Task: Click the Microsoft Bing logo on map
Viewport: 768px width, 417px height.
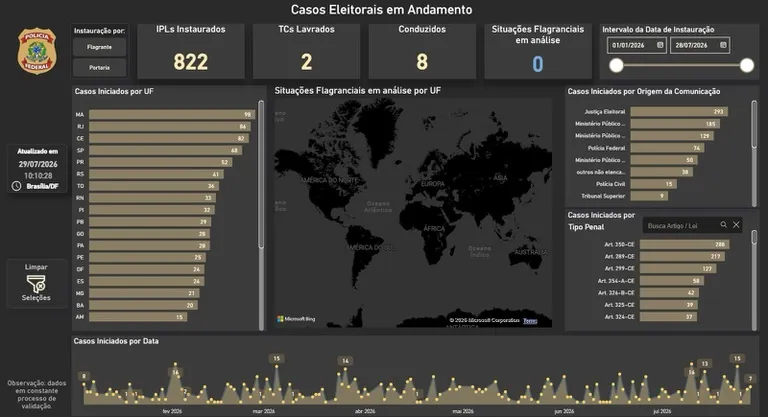Action: [x=296, y=319]
